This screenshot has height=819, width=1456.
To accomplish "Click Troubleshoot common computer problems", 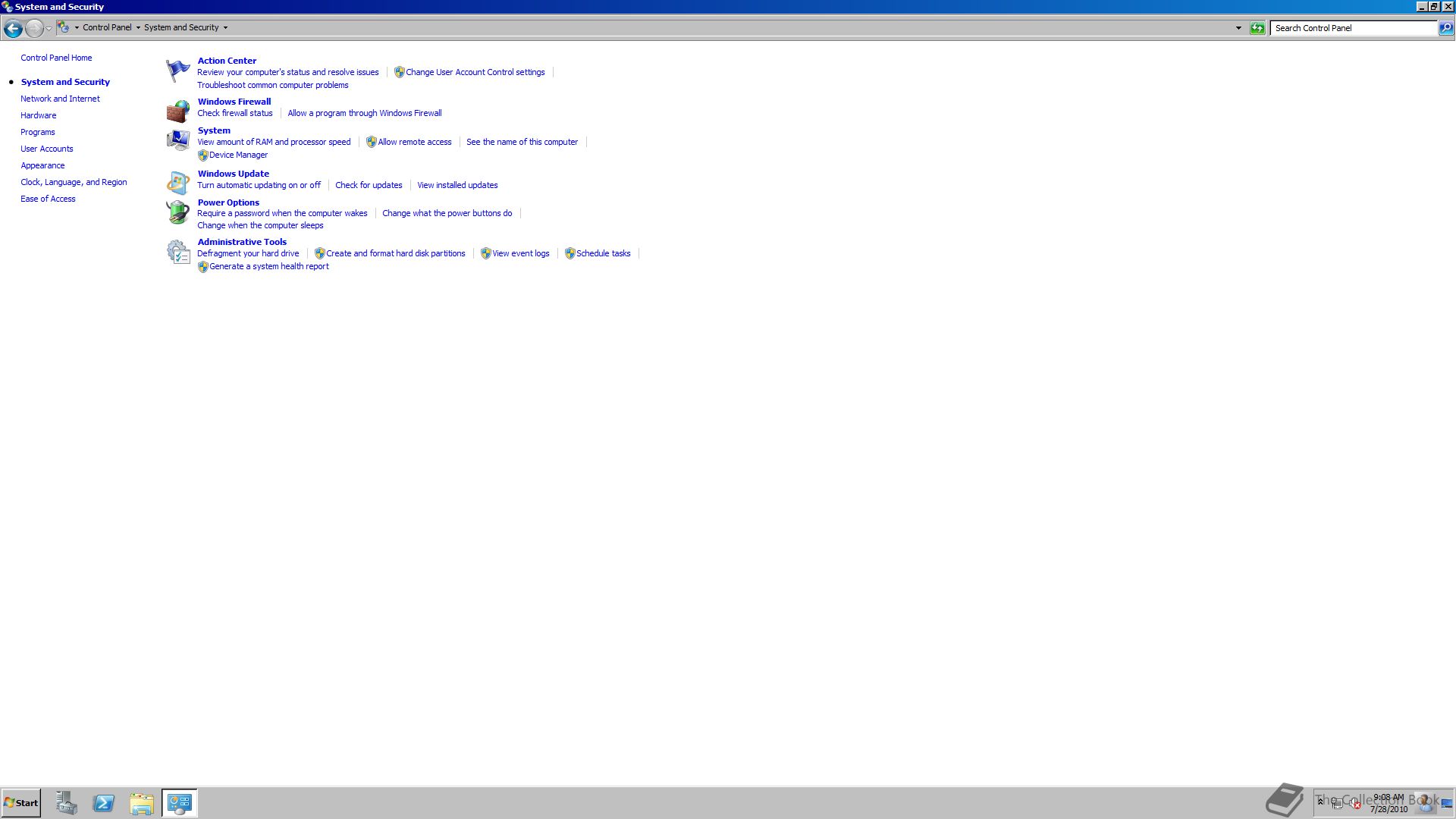I will [x=273, y=85].
